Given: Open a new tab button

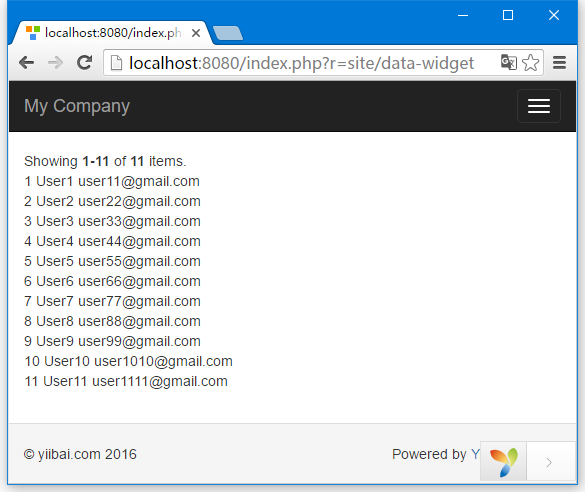Looking at the screenshot, I should coord(228,33).
